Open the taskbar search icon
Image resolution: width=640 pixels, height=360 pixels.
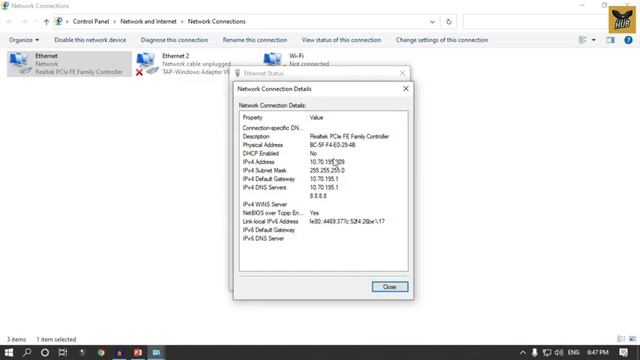pyautogui.click(x=27, y=352)
